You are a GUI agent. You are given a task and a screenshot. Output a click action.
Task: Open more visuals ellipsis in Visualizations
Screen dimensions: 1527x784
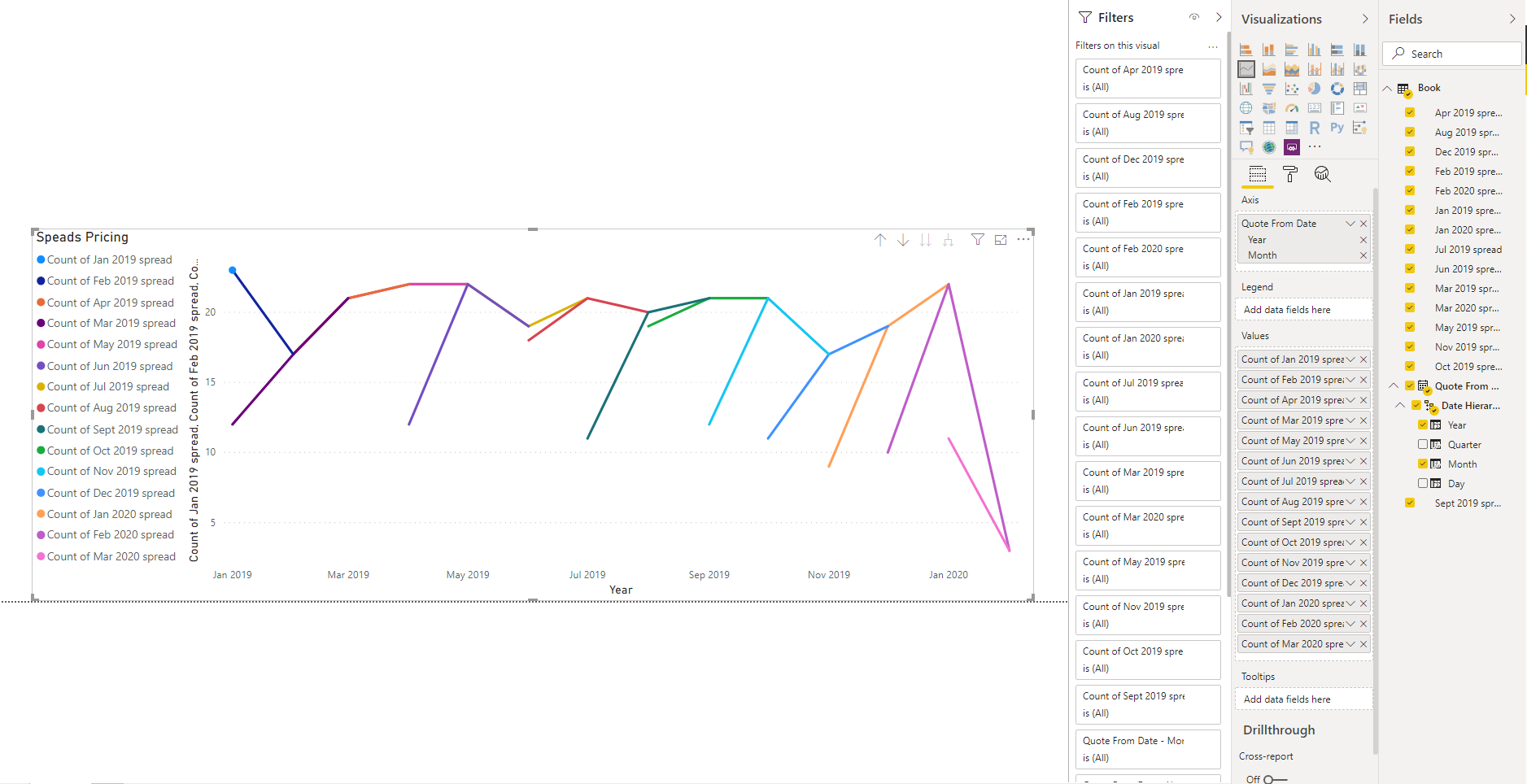pos(1315,146)
